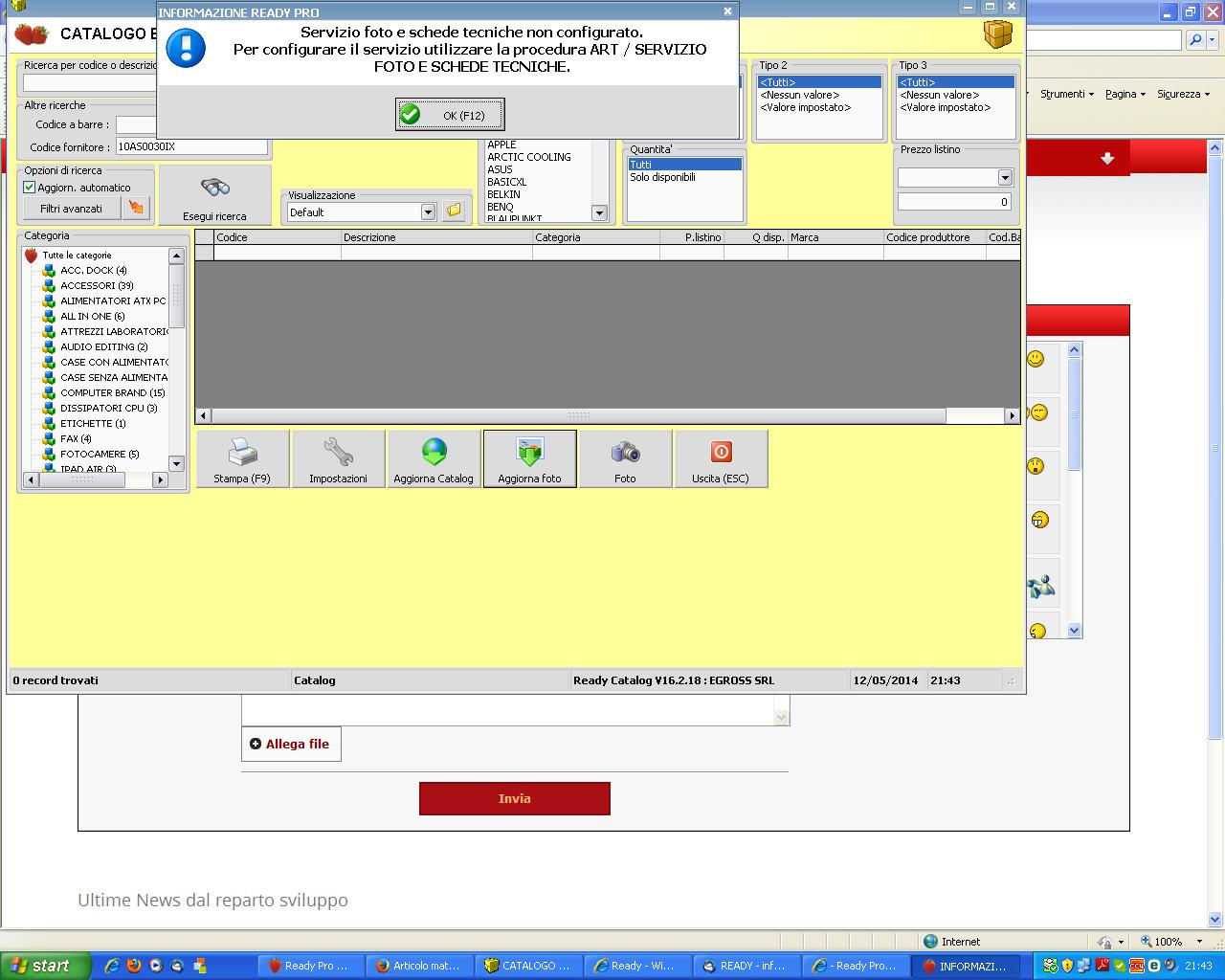Open the Strumenti menu dropdown in browser
Image resolution: width=1225 pixels, height=980 pixels.
tap(1066, 94)
